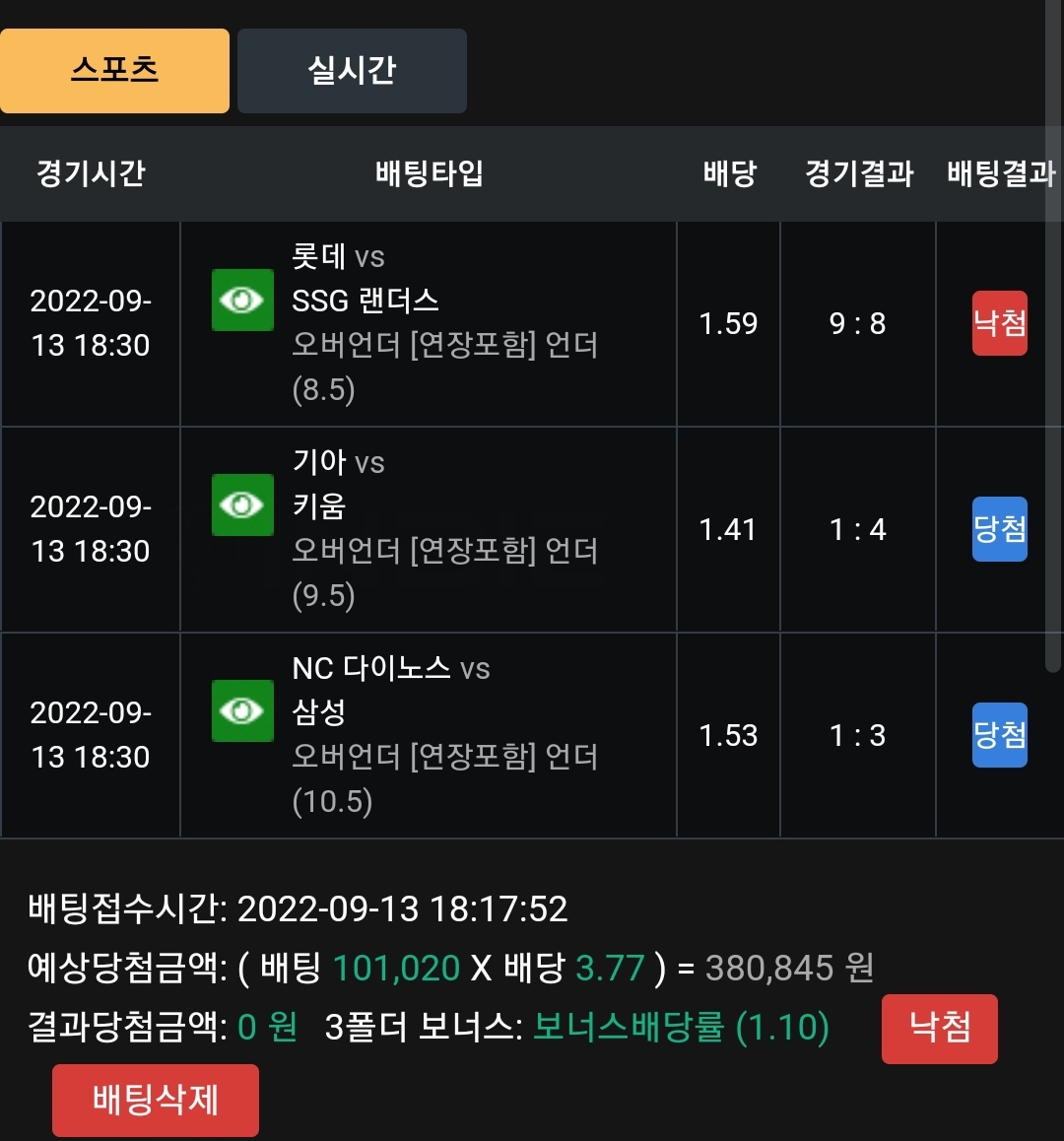Click the red 낙첨 badge in the 롯데 row
1064x1141 pixels.
click(1000, 323)
